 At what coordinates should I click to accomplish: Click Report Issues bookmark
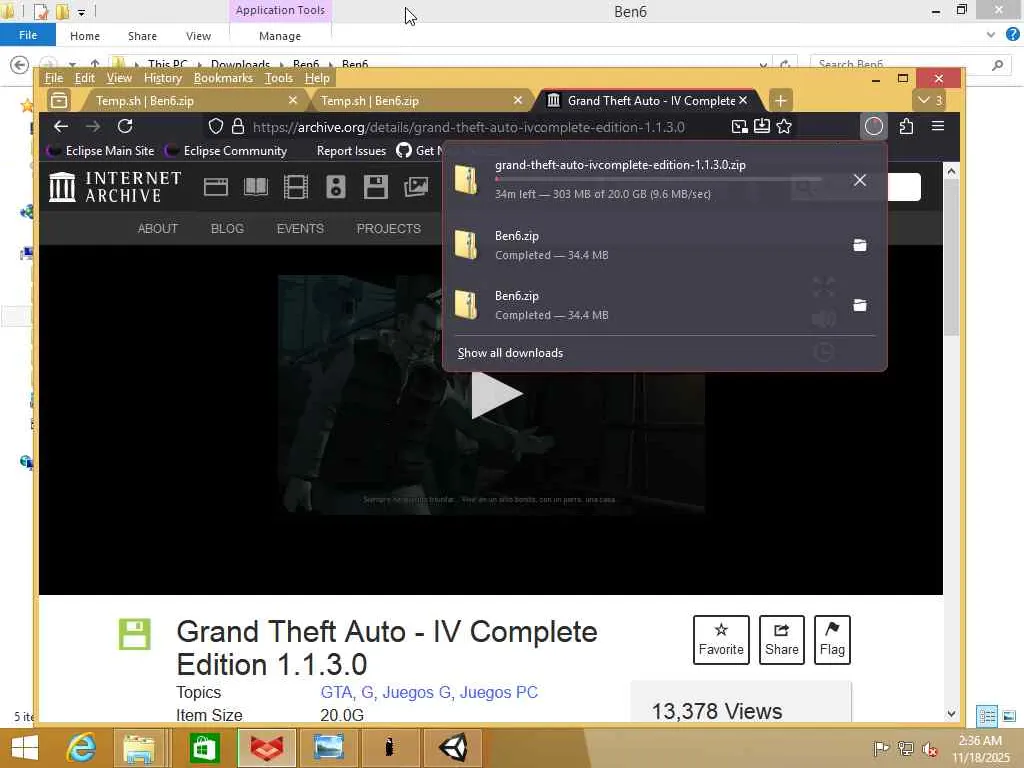351,151
